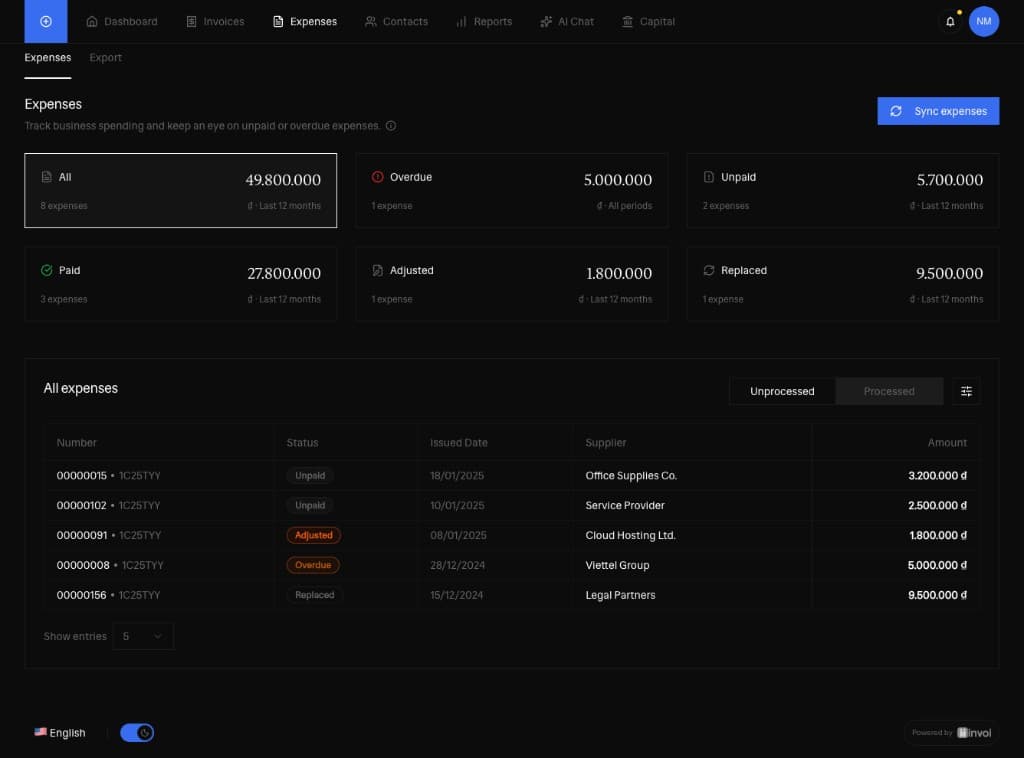Viewport: 1024px width, 758px height.
Task: Filter by the Overdue summary card
Action: click(x=512, y=191)
